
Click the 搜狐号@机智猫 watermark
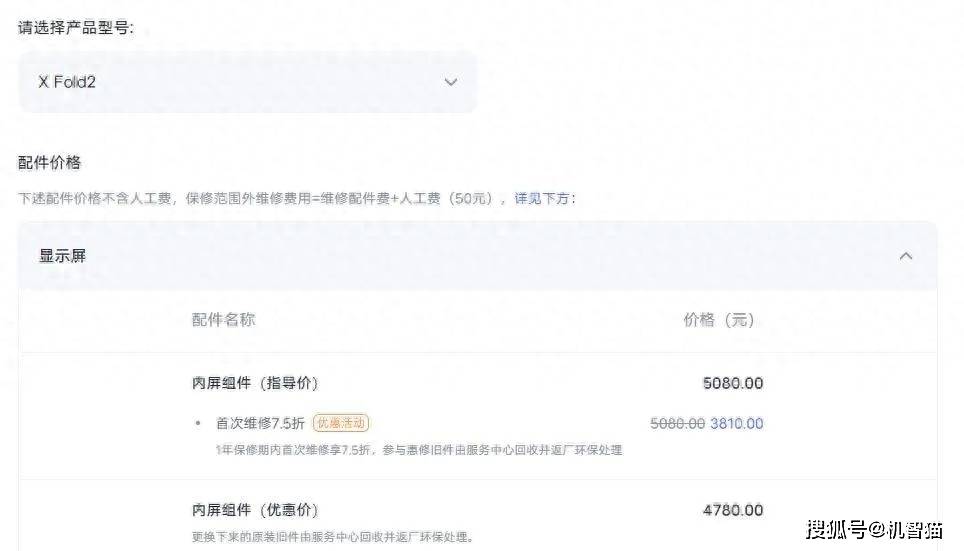tap(874, 529)
